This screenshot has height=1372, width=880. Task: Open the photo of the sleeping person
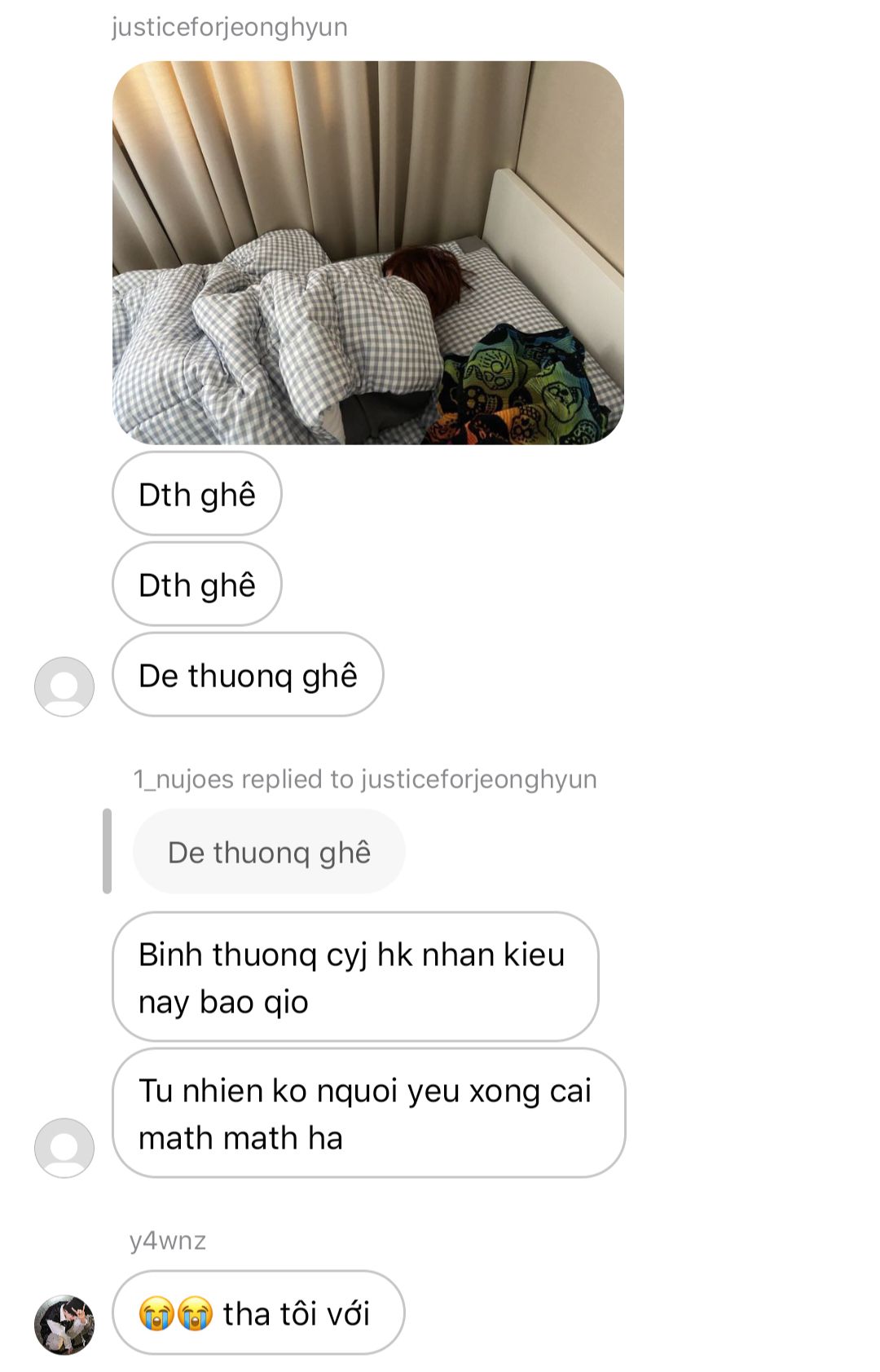click(x=368, y=253)
